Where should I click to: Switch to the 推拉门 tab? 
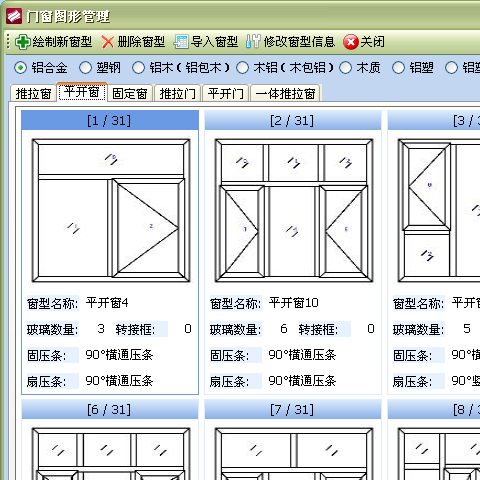pos(177,94)
